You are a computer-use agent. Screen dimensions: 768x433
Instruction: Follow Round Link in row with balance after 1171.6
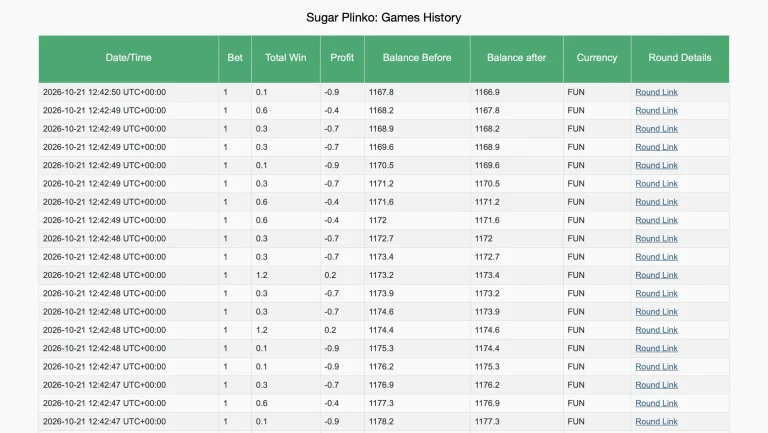[x=656, y=220]
